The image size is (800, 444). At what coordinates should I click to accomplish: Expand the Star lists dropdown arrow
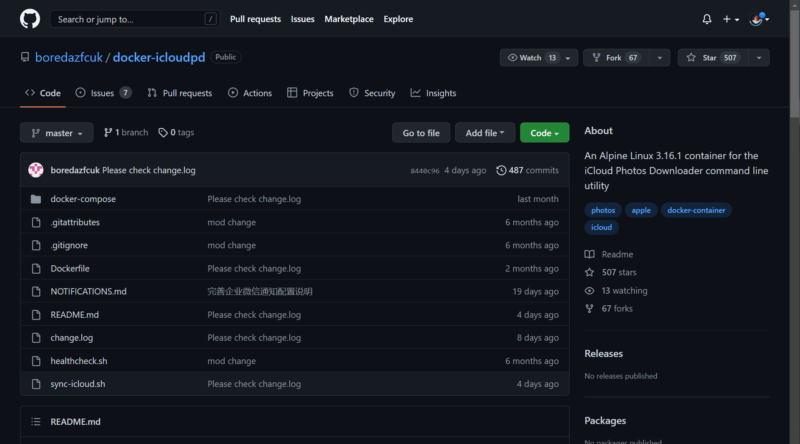coord(759,58)
